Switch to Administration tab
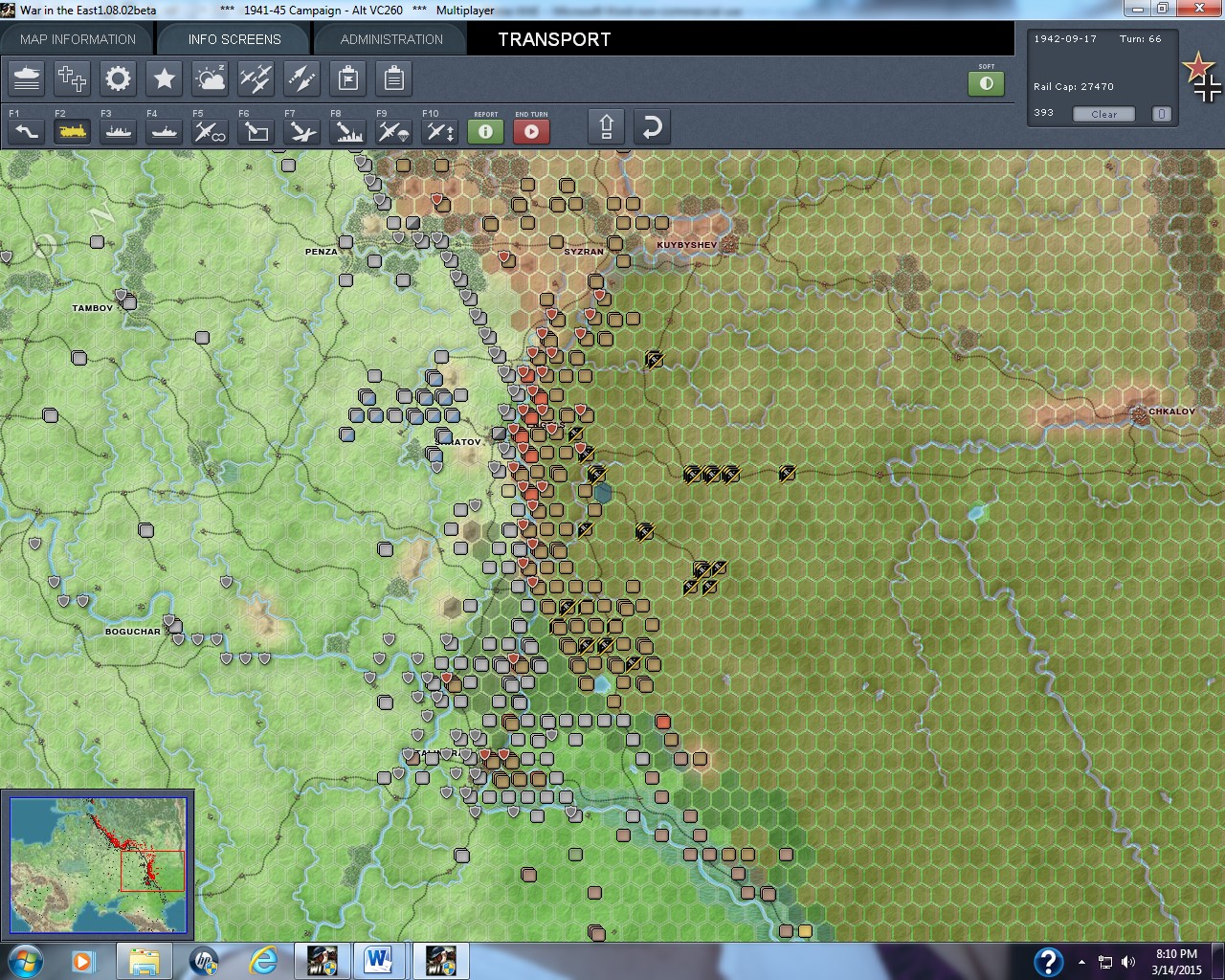Viewport: 1225px width, 980px height. tap(391, 39)
